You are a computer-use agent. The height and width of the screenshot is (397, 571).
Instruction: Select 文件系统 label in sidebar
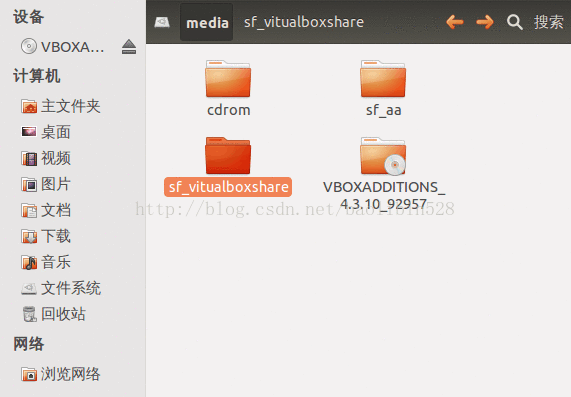point(71,288)
